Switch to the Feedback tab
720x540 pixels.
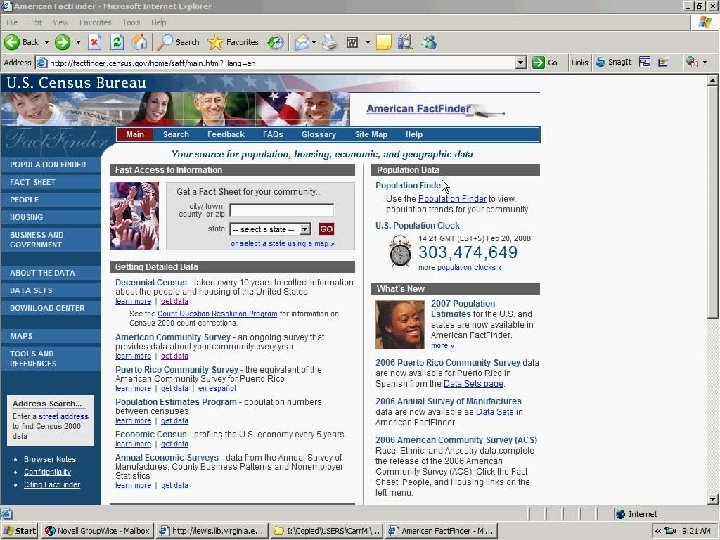[x=225, y=135]
